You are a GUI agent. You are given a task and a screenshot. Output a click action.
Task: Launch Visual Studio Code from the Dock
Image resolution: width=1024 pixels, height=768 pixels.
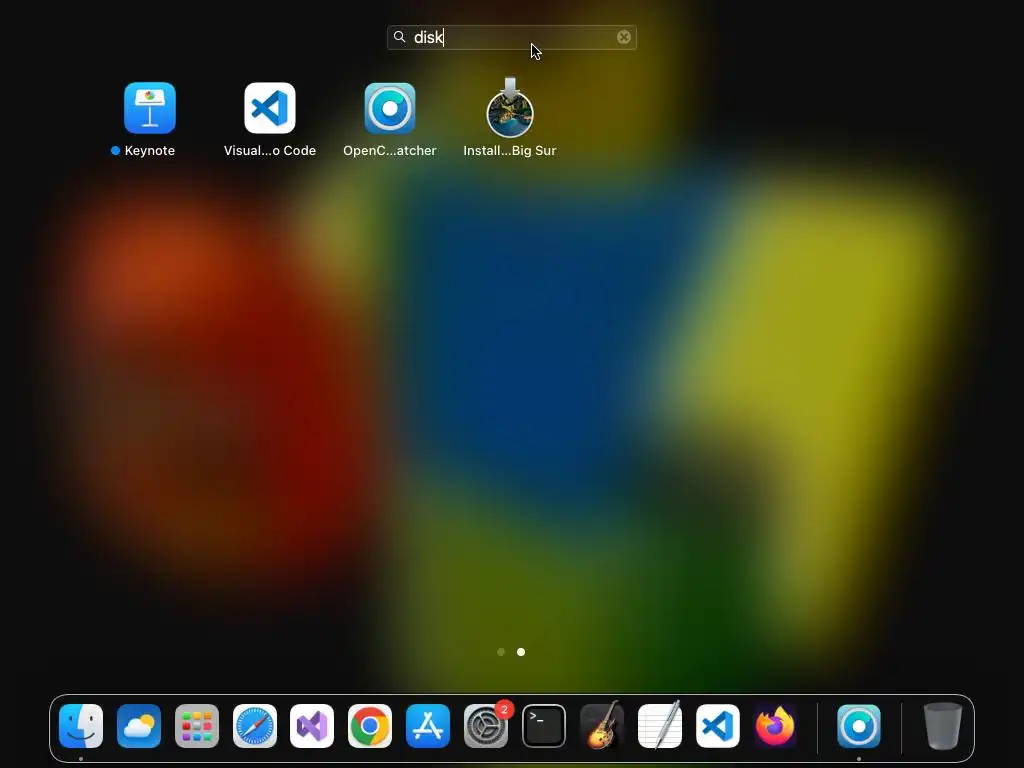pos(718,726)
